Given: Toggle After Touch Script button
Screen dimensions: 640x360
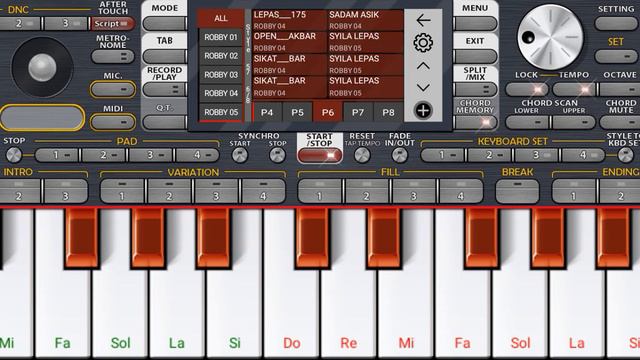Looking at the screenshot, I should click(113, 24).
